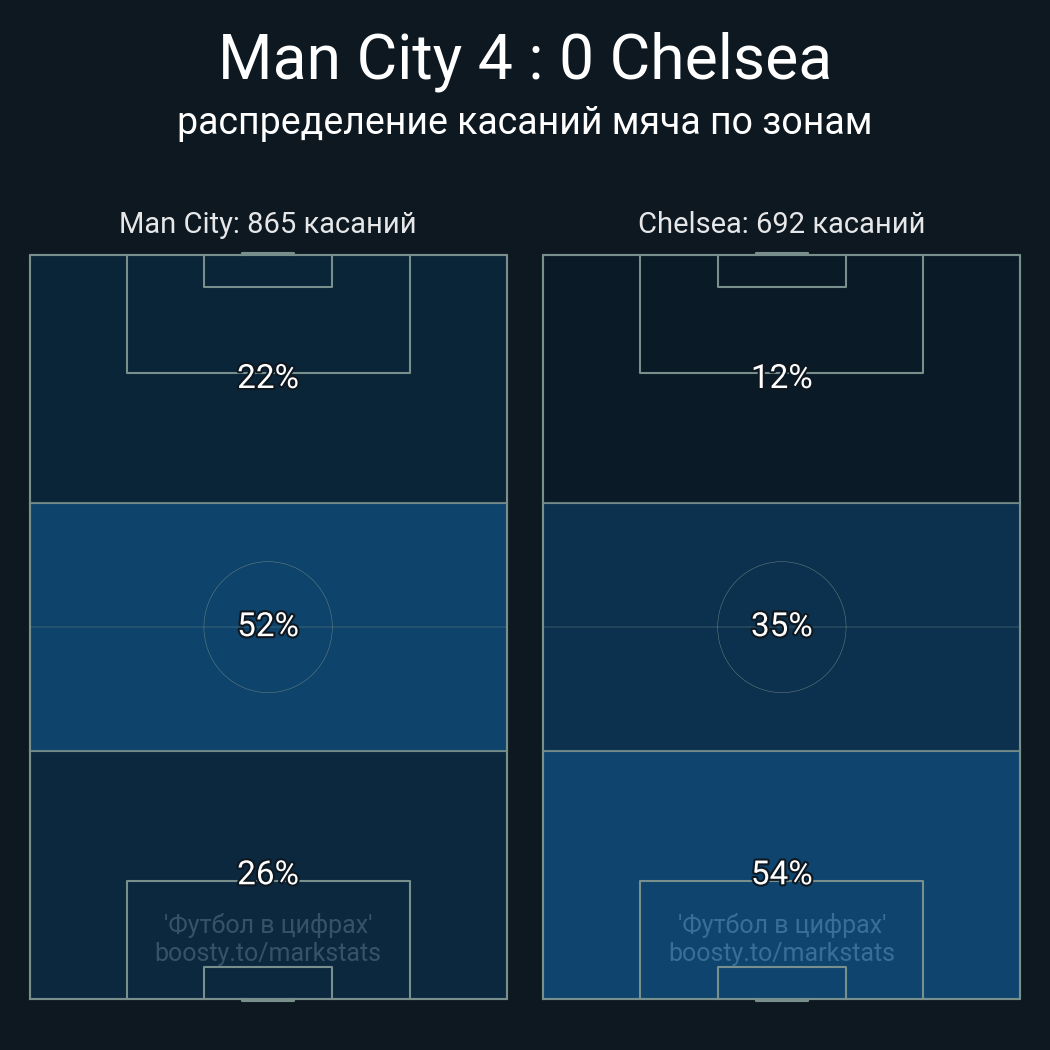Viewport: 1050px width, 1050px height.
Task: Click the top goal box on Man City pitch
Action: [x=268, y=271]
